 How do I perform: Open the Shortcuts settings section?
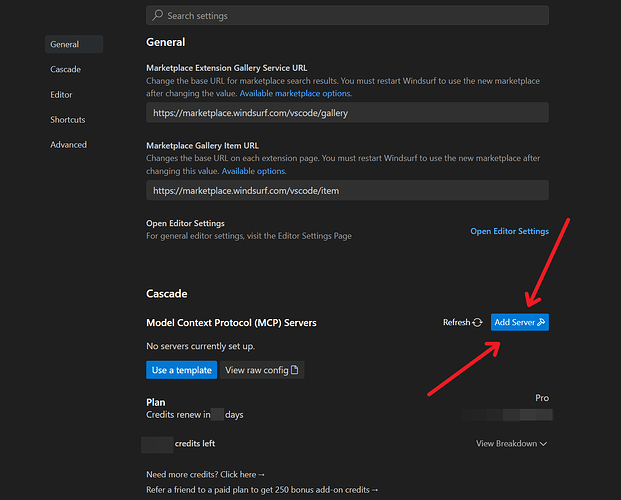tap(68, 120)
